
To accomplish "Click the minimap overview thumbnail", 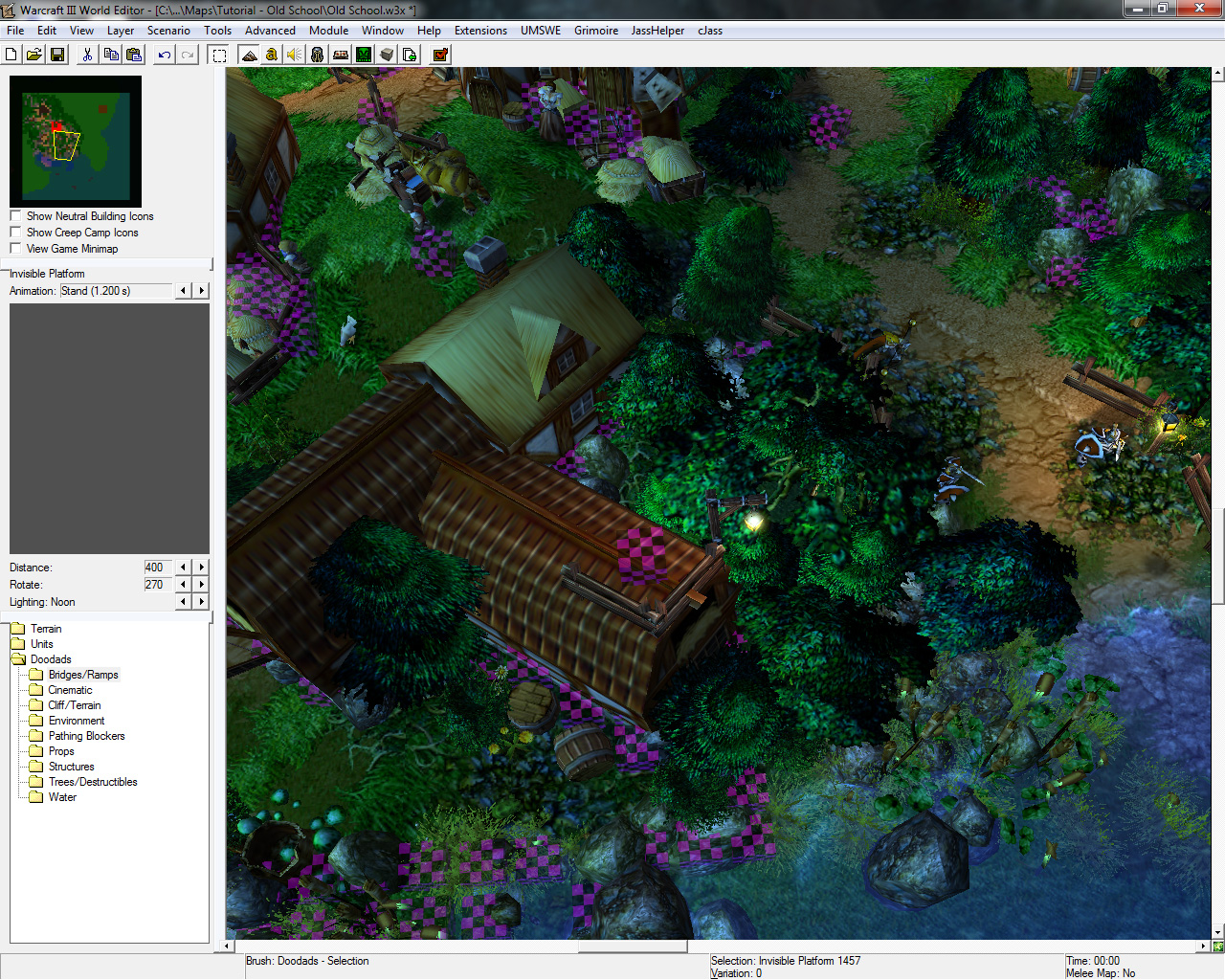I will (76, 141).
